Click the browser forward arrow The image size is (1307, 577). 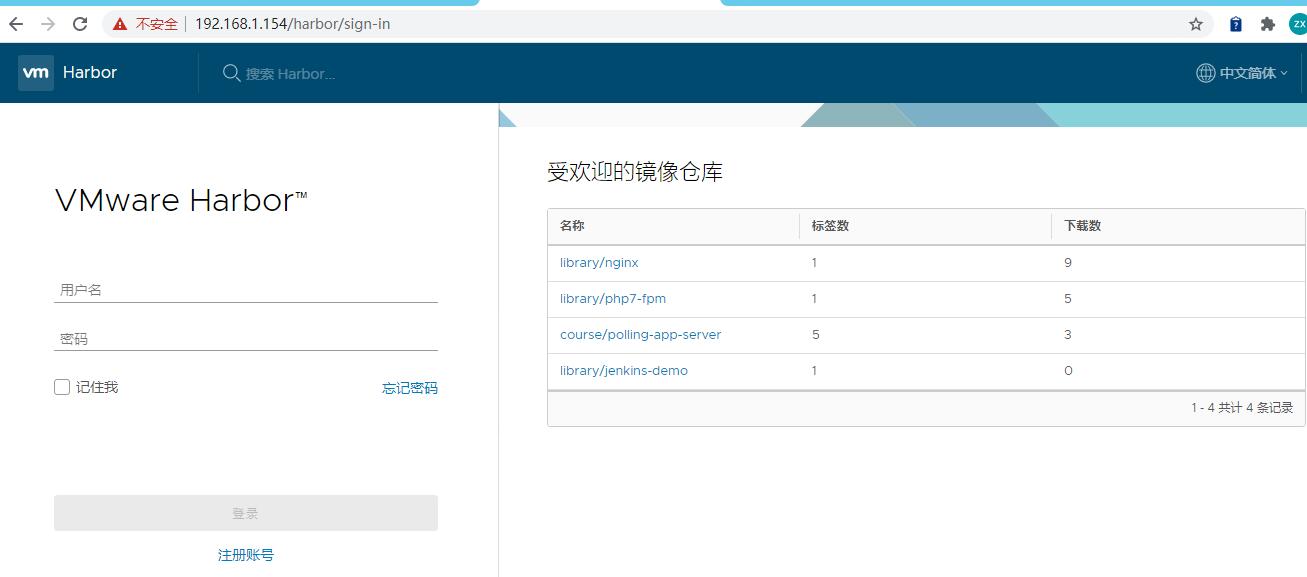[x=48, y=24]
